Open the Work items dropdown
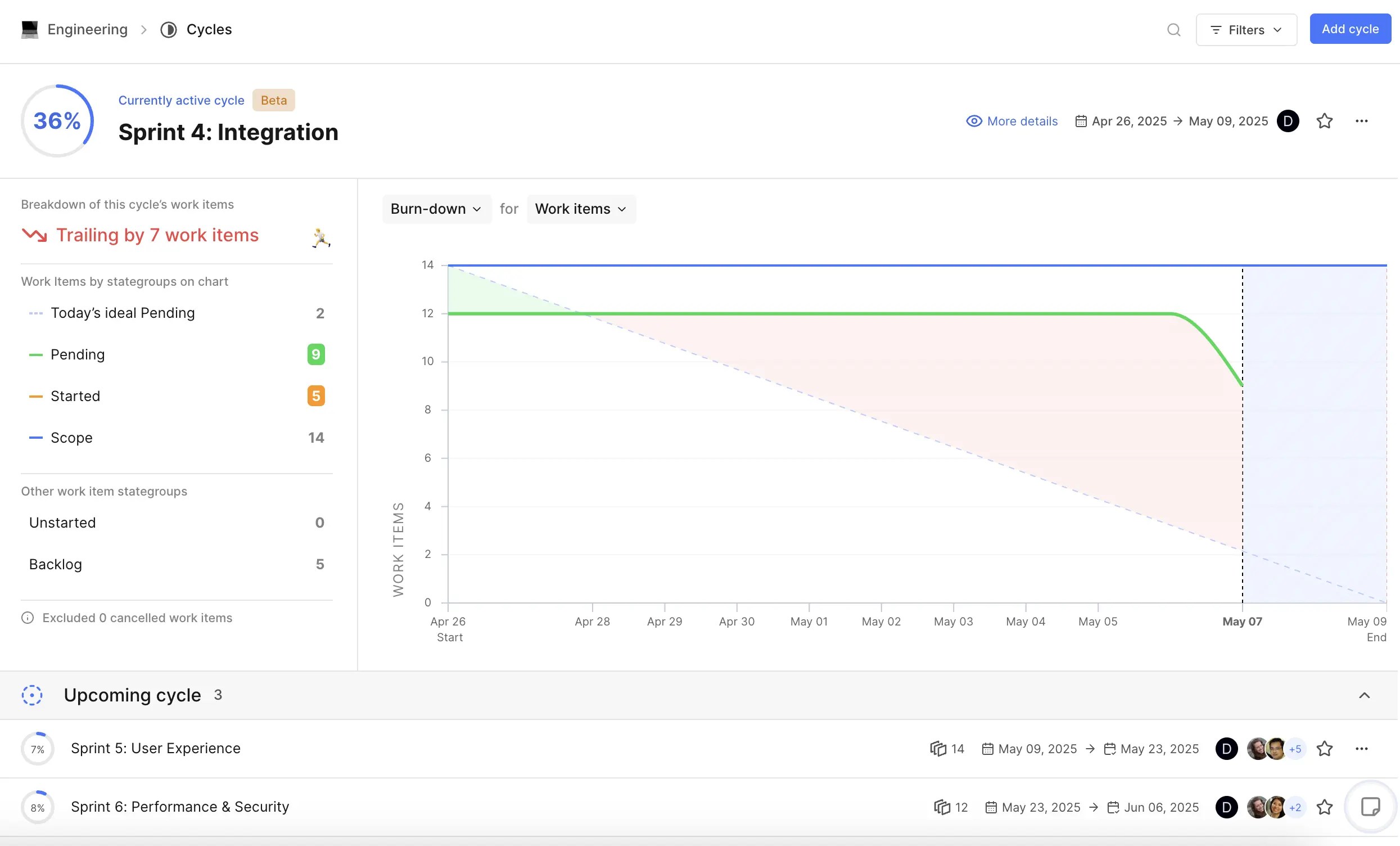 pos(581,209)
